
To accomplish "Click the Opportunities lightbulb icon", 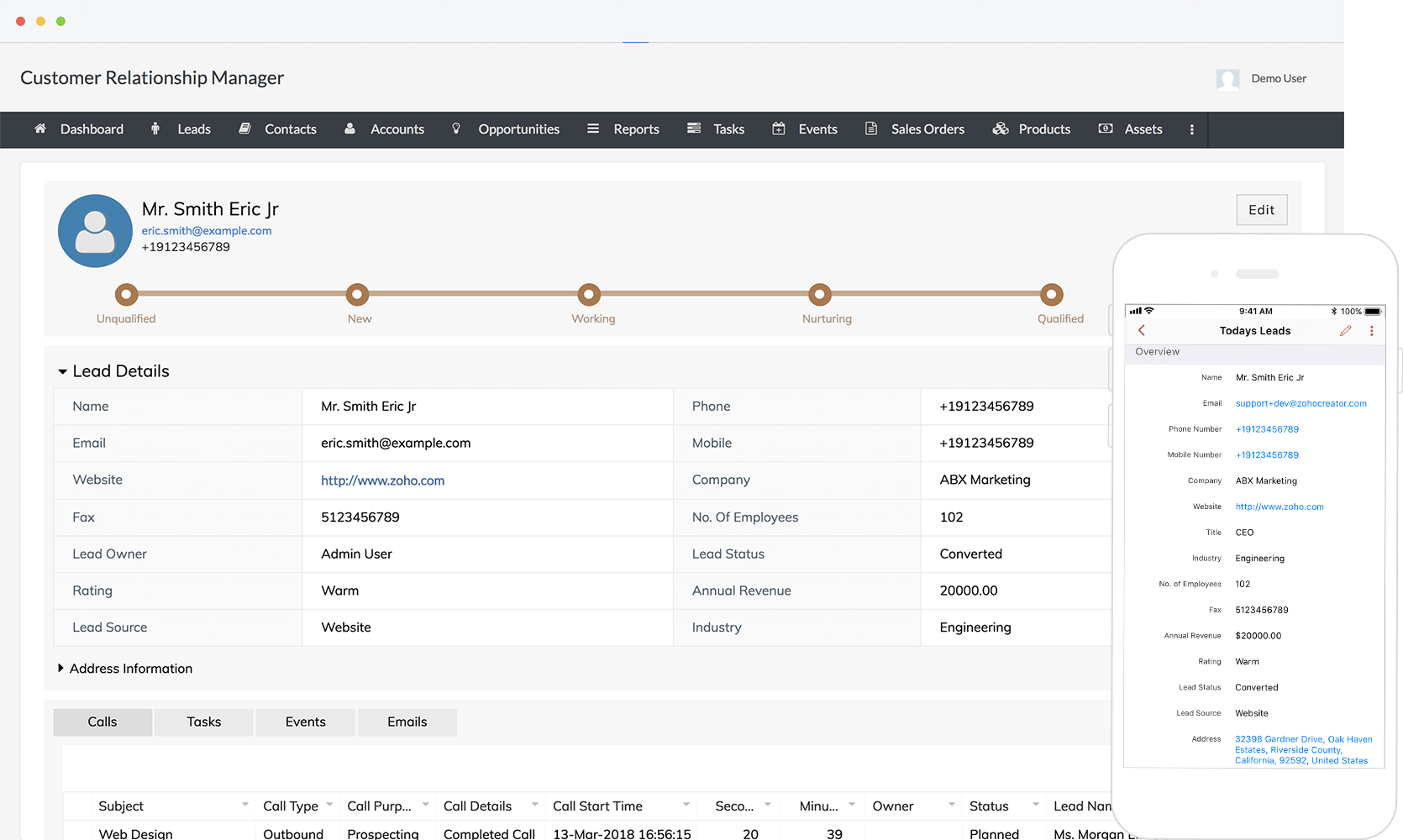I will [456, 129].
